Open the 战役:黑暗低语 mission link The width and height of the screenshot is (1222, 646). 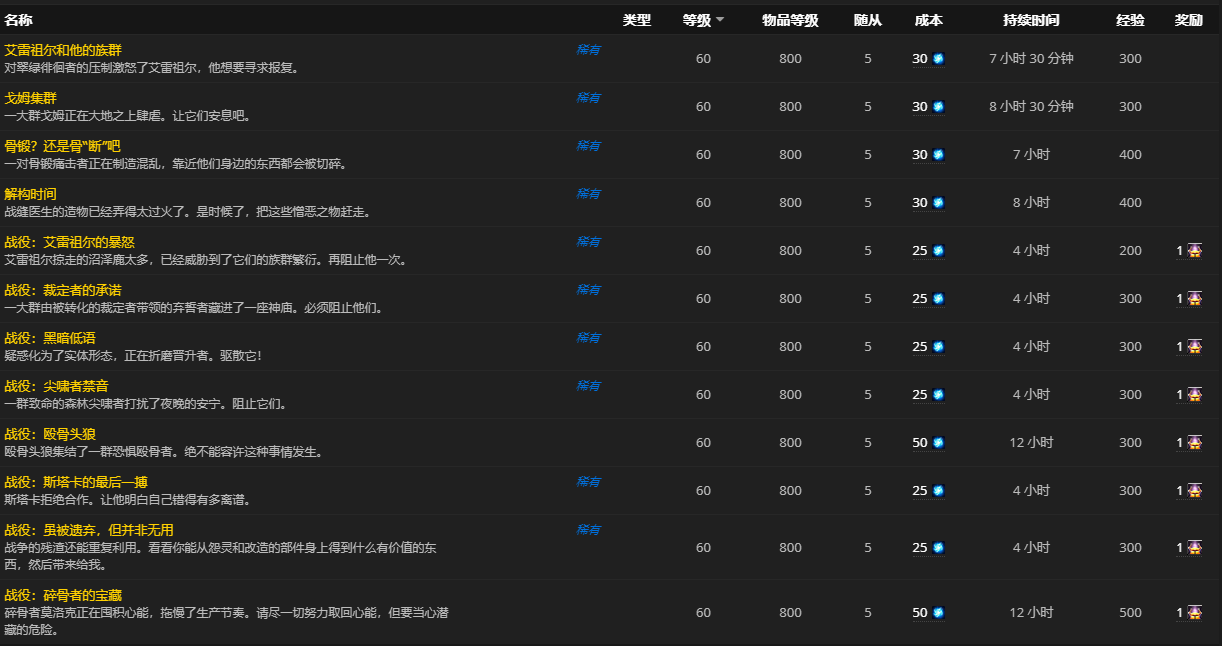pos(50,338)
